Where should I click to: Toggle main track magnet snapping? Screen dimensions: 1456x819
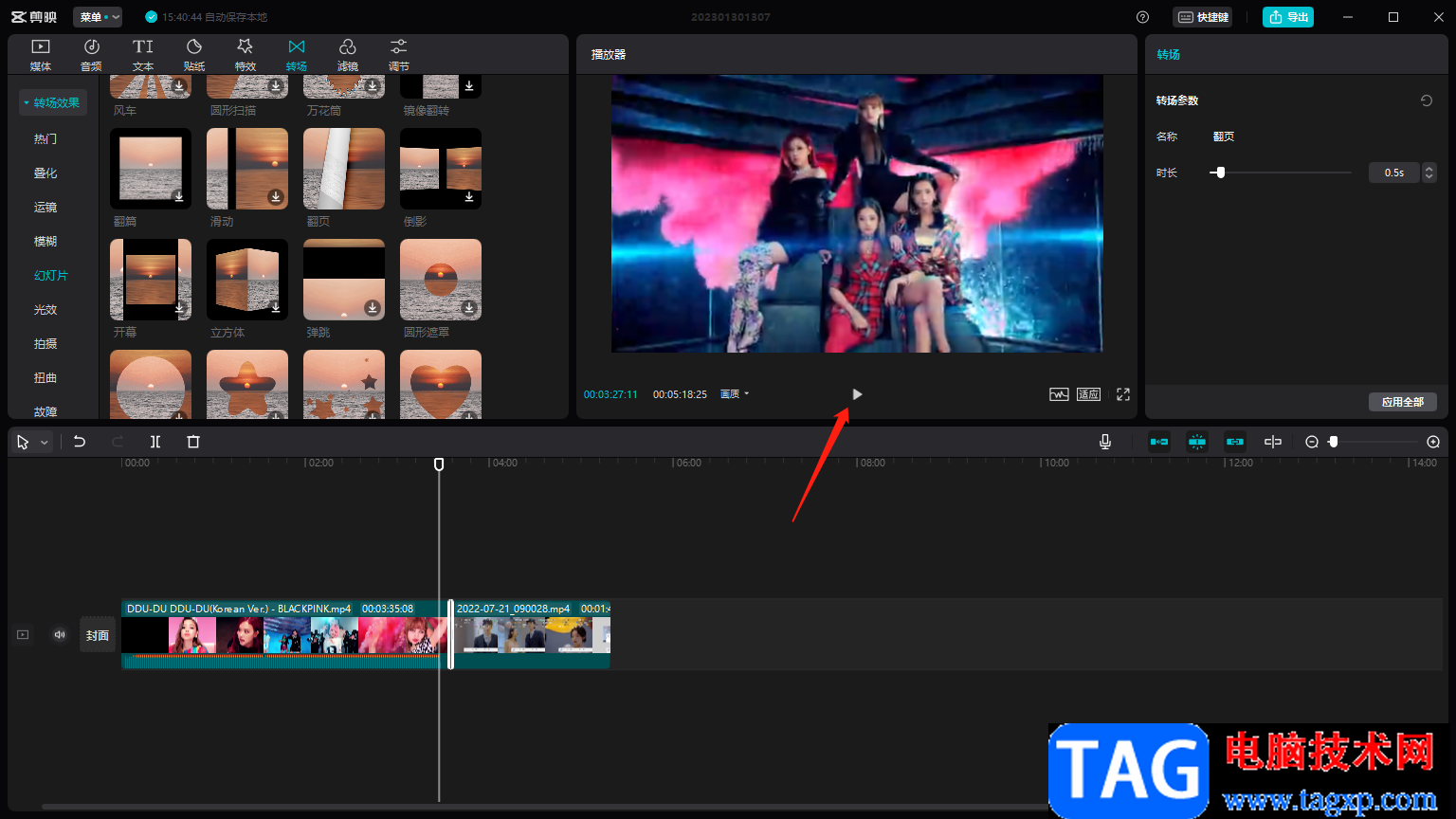1159,442
